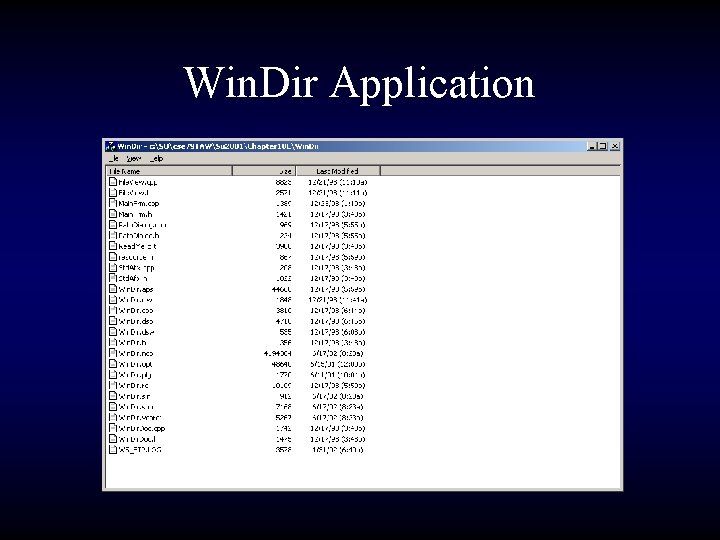This screenshot has height=540, width=720.
Task: Click the file icon beside resource.h
Action: tap(113, 257)
